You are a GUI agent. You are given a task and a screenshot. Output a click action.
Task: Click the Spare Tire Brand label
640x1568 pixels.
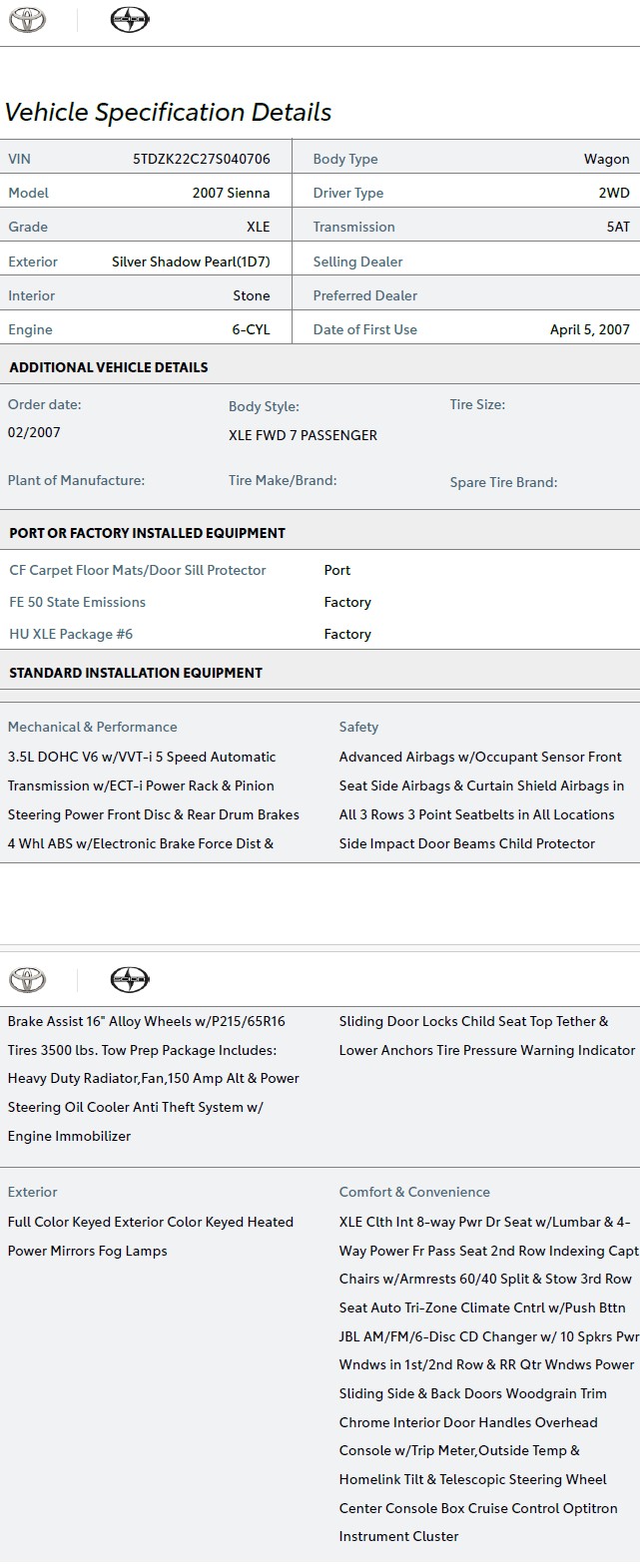(x=503, y=482)
